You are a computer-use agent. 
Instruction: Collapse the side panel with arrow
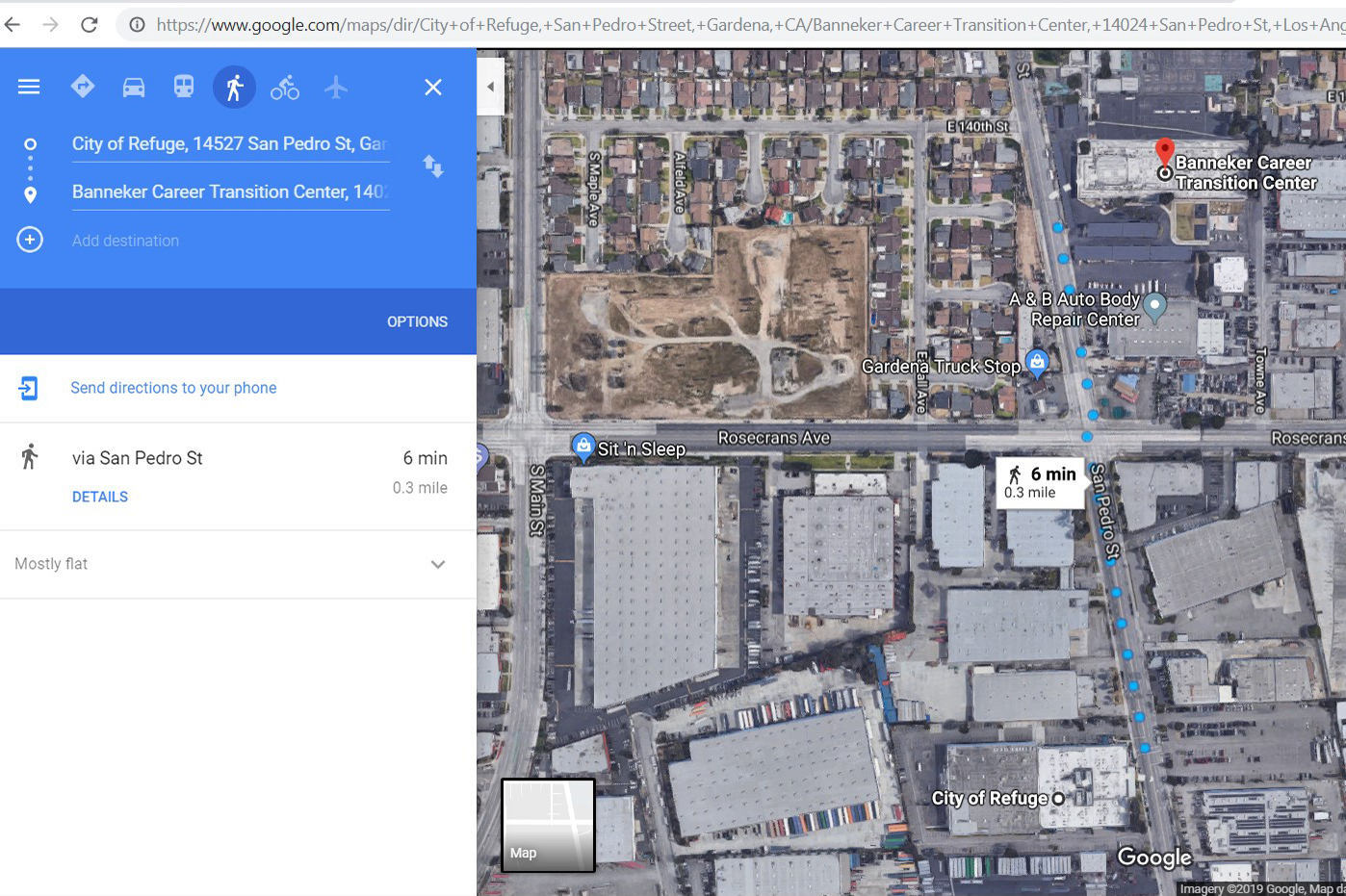click(x=490, y=87)
